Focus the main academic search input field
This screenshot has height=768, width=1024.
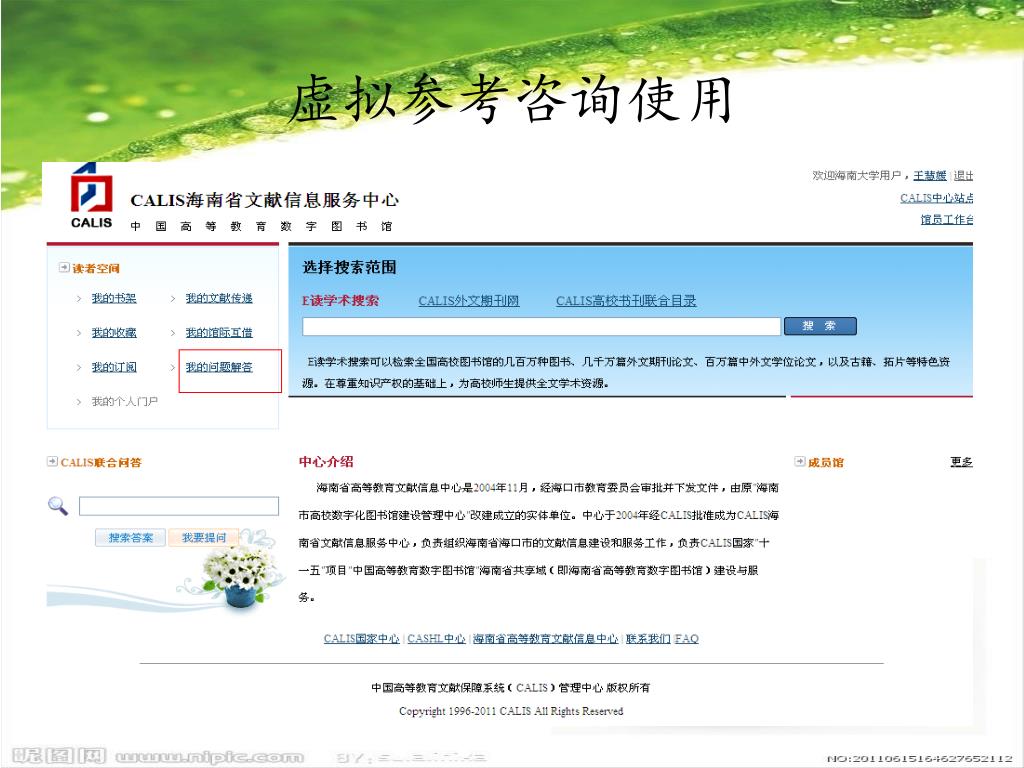[541, 326]
